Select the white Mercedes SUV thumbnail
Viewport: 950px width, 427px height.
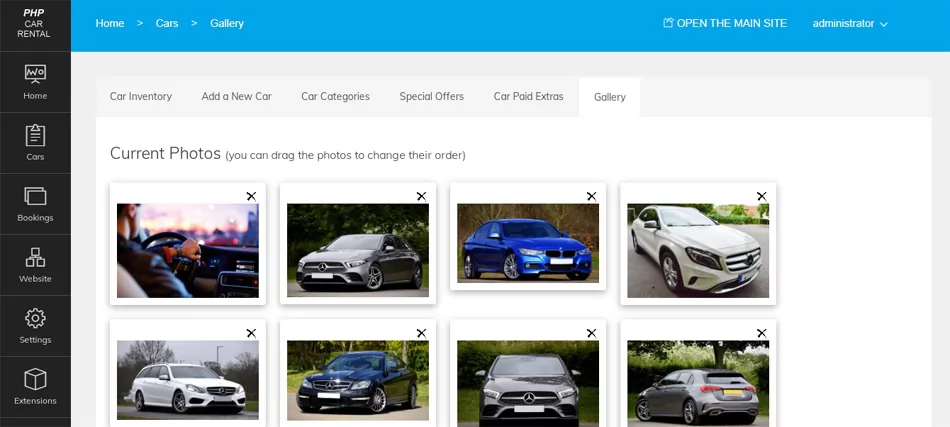(x=698, y=251)
